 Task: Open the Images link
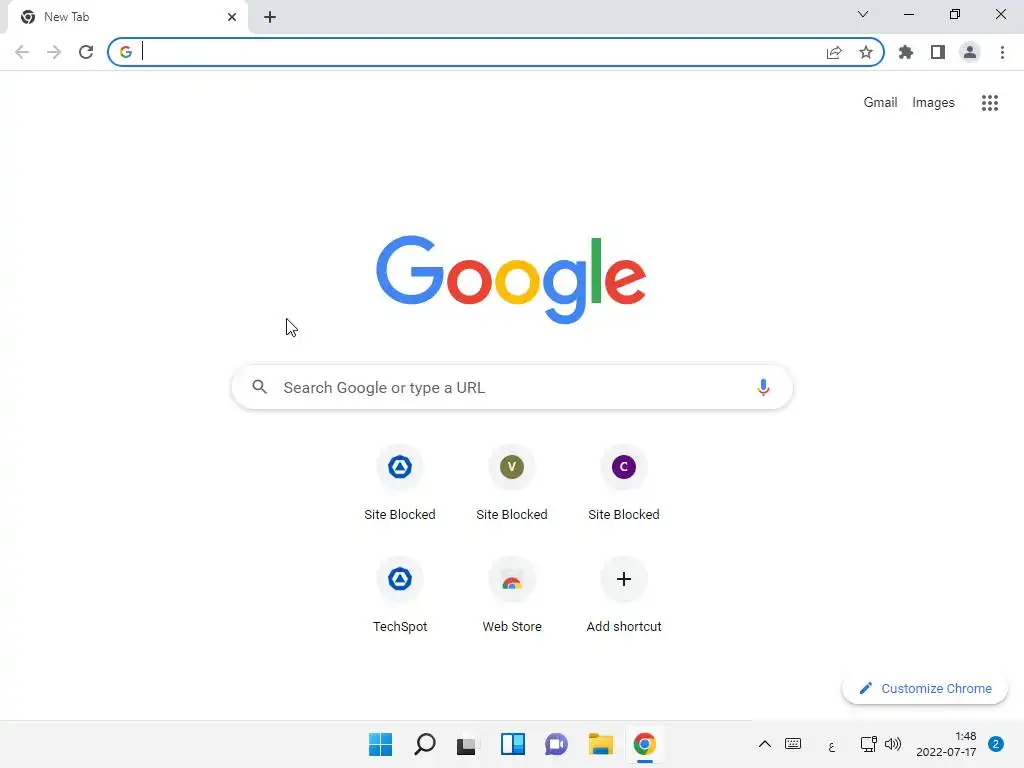[x=933, y=103]
